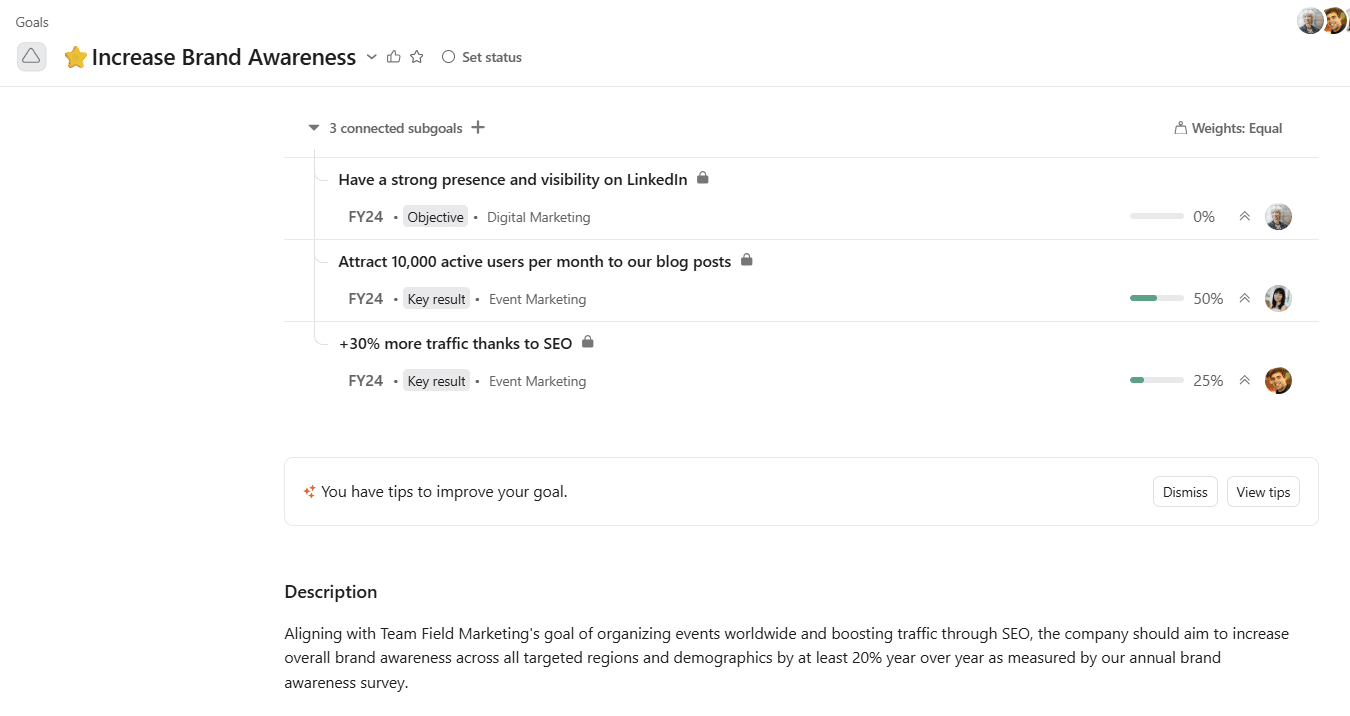
Task: Open Weights: Equal setting
Action: [1228, 128]
